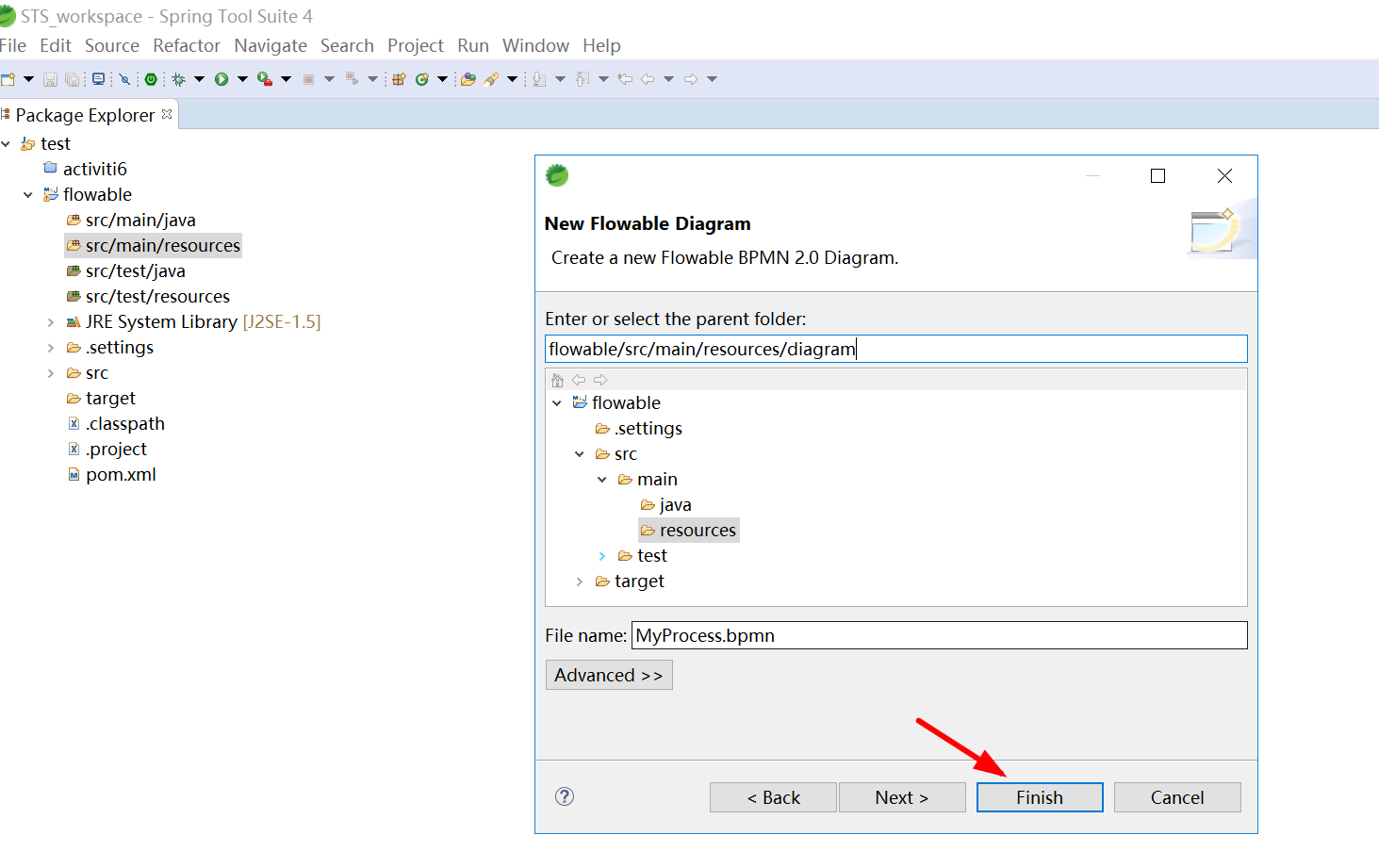Expand the test folder in dialog tree
The height and width of the screenshot is (868, 1379).
[602, 556]
